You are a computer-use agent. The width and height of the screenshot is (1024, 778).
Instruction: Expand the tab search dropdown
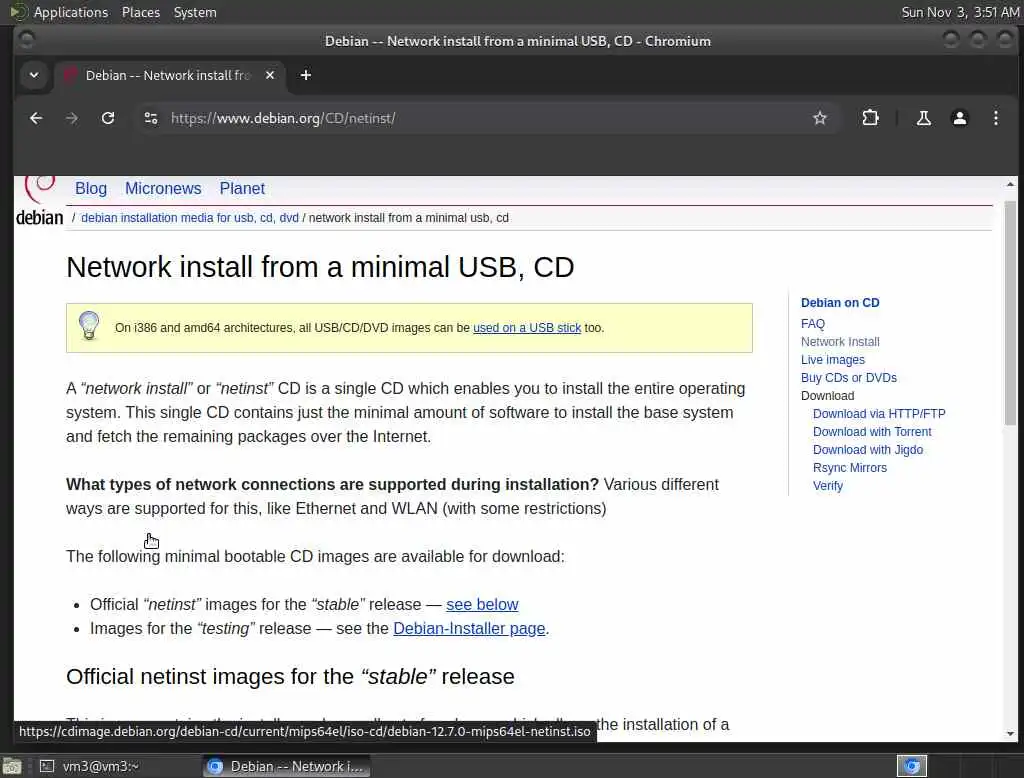pos(34,75)
